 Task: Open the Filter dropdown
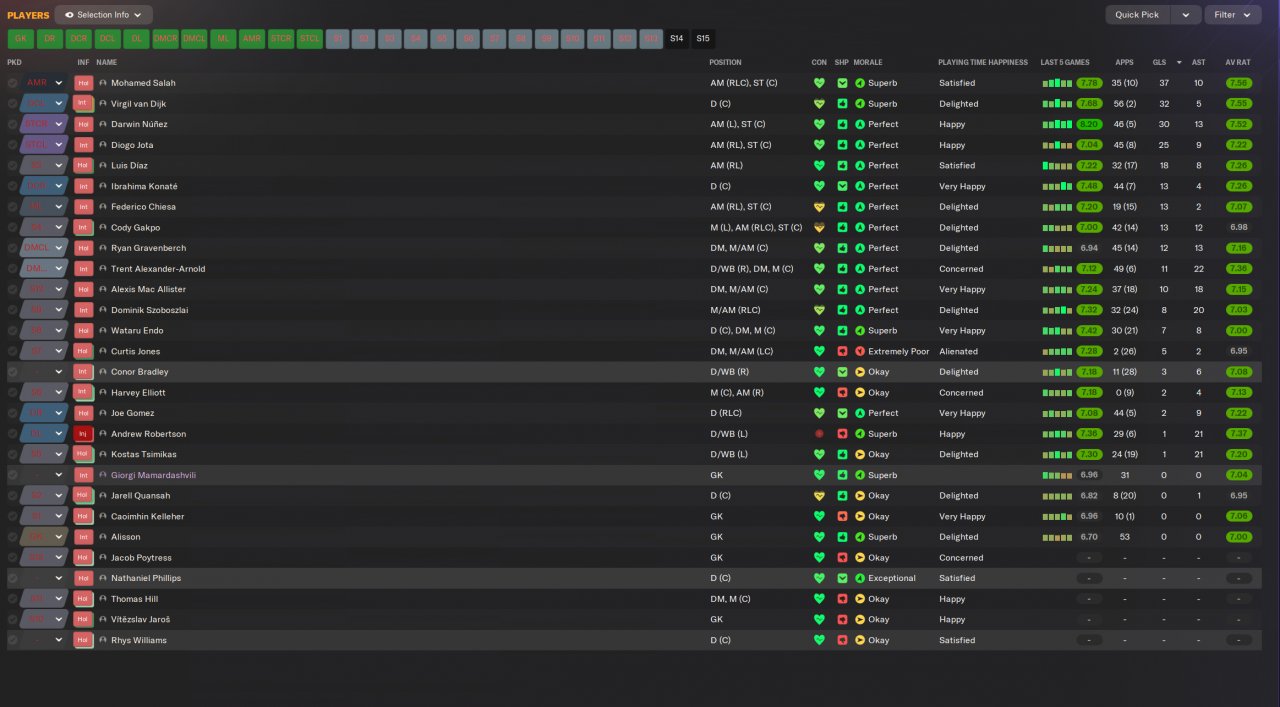click(x=1233, y=15)
